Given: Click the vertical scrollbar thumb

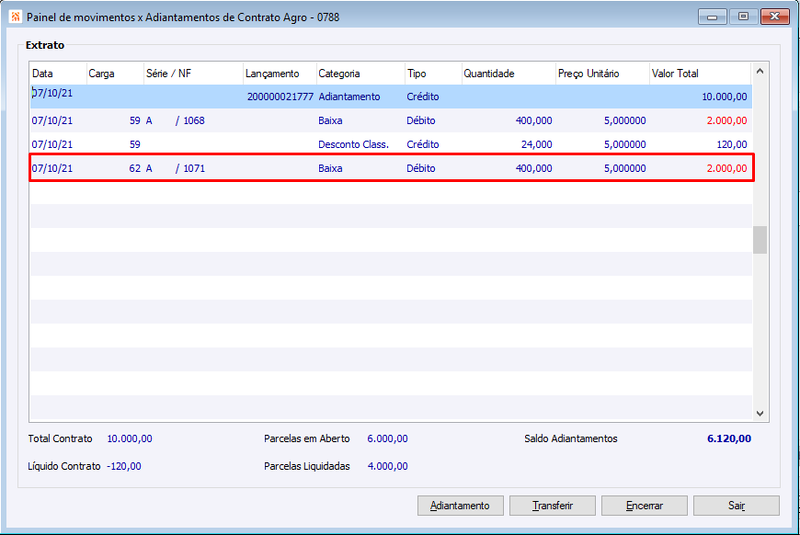Looking at the screenshot, I should pos(760,240).
